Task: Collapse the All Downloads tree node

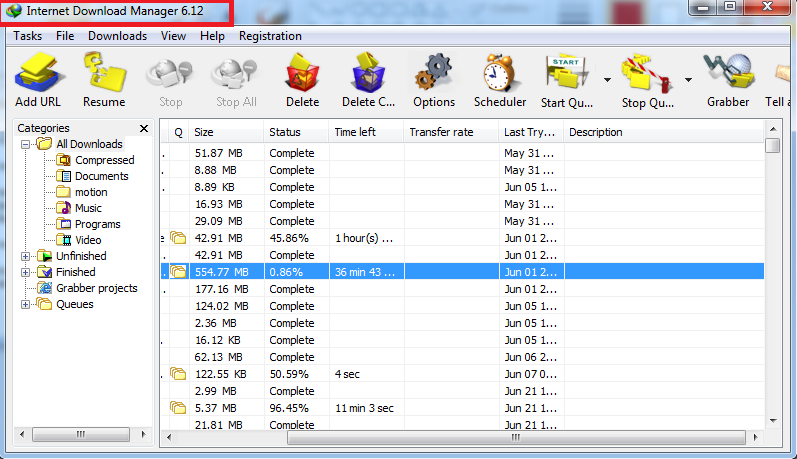Action: pyautogui.click(x=25, y=144)
